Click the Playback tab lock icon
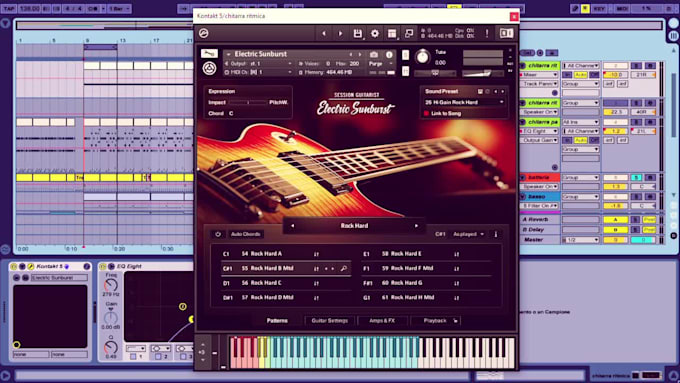 point(455,321)
